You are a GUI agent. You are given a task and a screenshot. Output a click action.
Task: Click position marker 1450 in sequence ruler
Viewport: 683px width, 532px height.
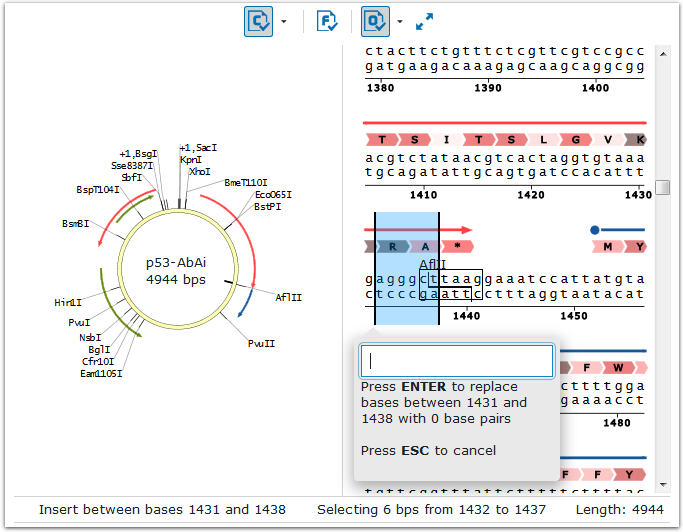[x=574, y=316]
